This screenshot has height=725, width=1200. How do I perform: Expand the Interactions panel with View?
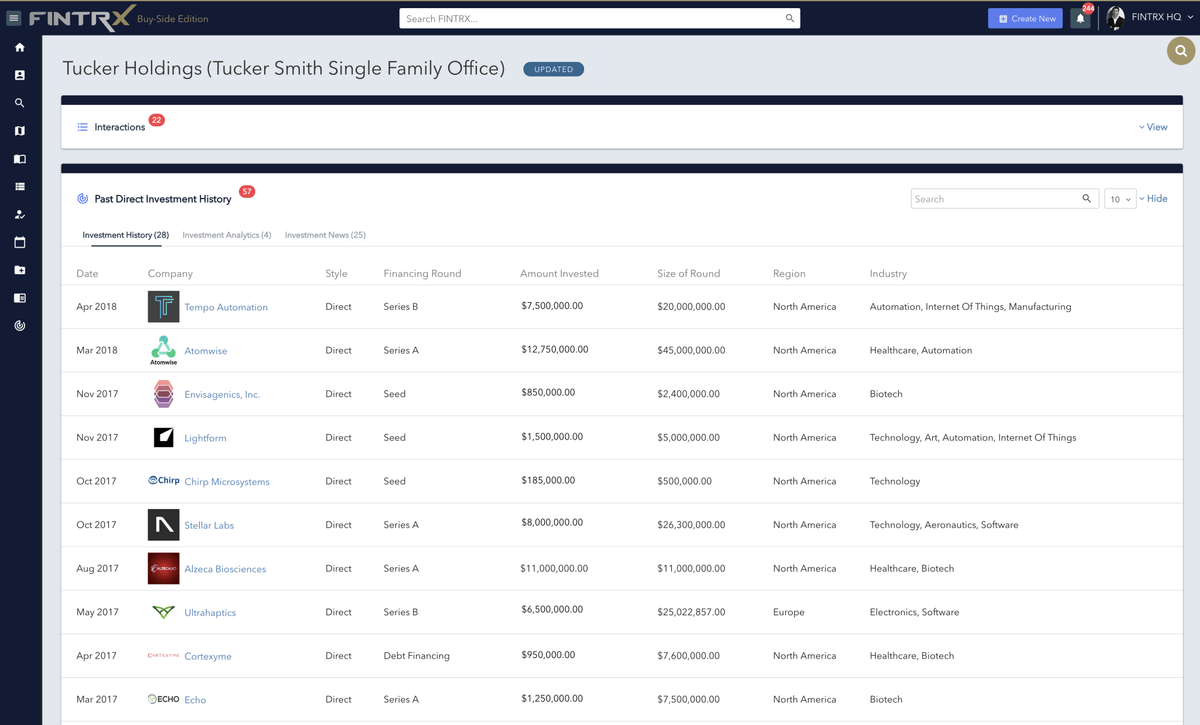point(1153,127)
